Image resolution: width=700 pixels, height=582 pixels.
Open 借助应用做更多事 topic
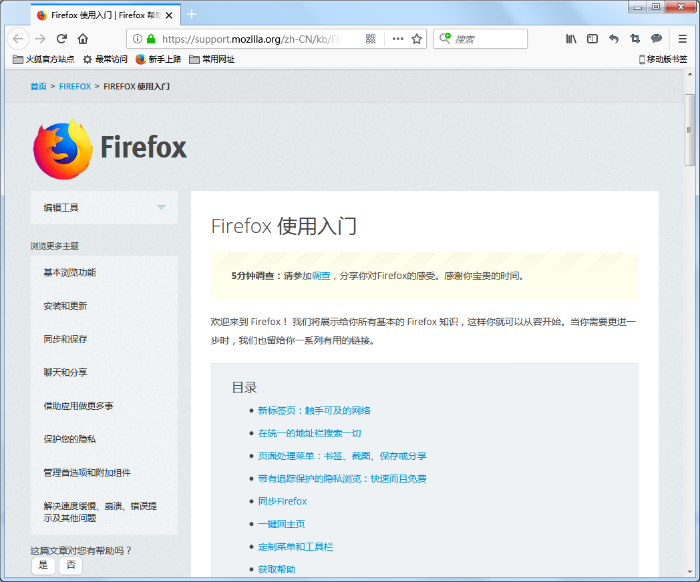coord(78,406)
